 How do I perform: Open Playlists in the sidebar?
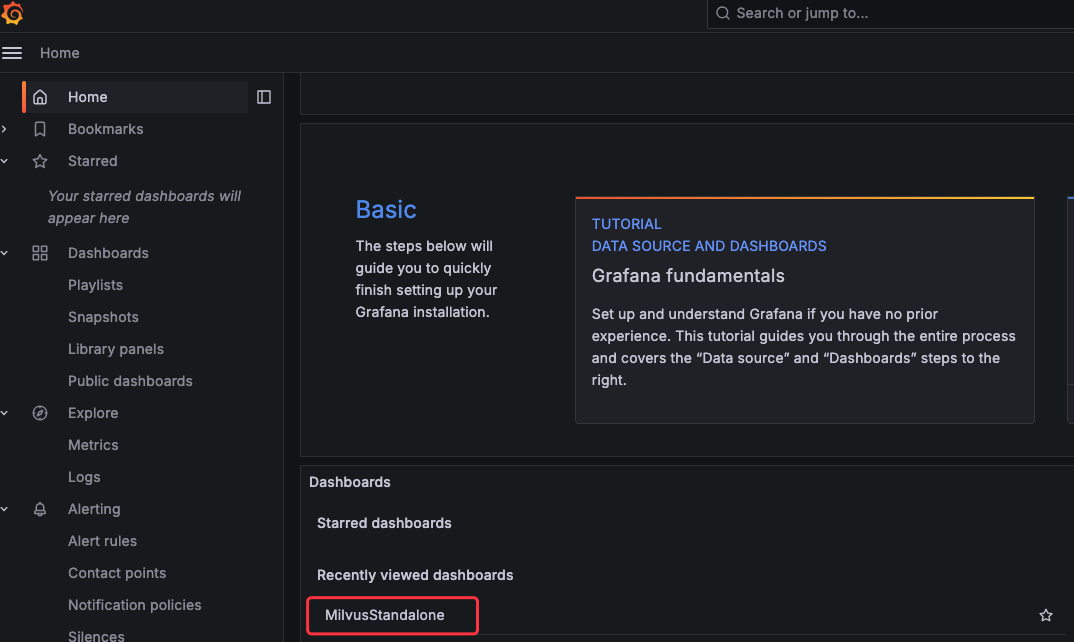[95, 285]
